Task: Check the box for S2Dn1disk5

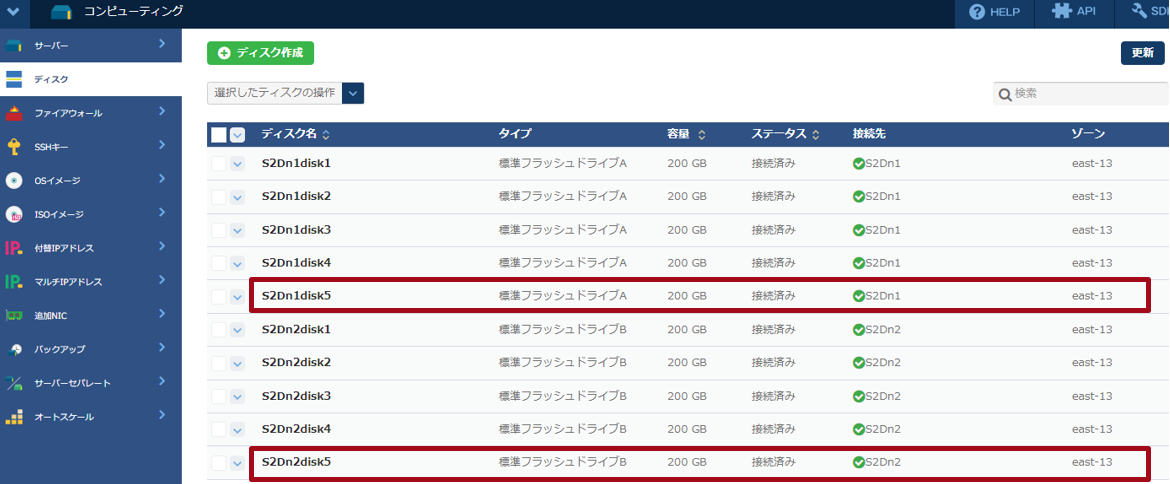Action: pos(219,296)
